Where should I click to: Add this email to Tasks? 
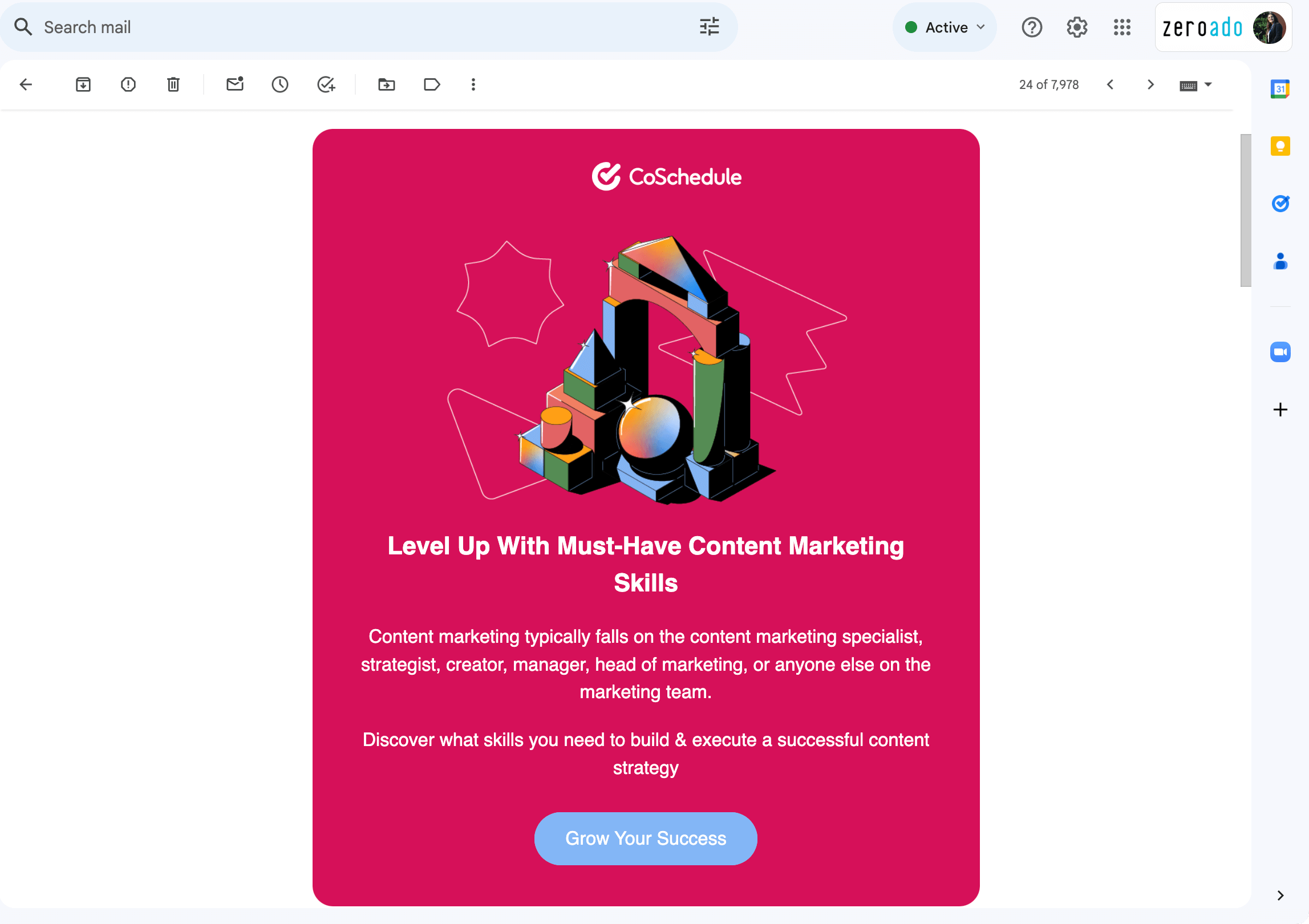pos(325,84)
